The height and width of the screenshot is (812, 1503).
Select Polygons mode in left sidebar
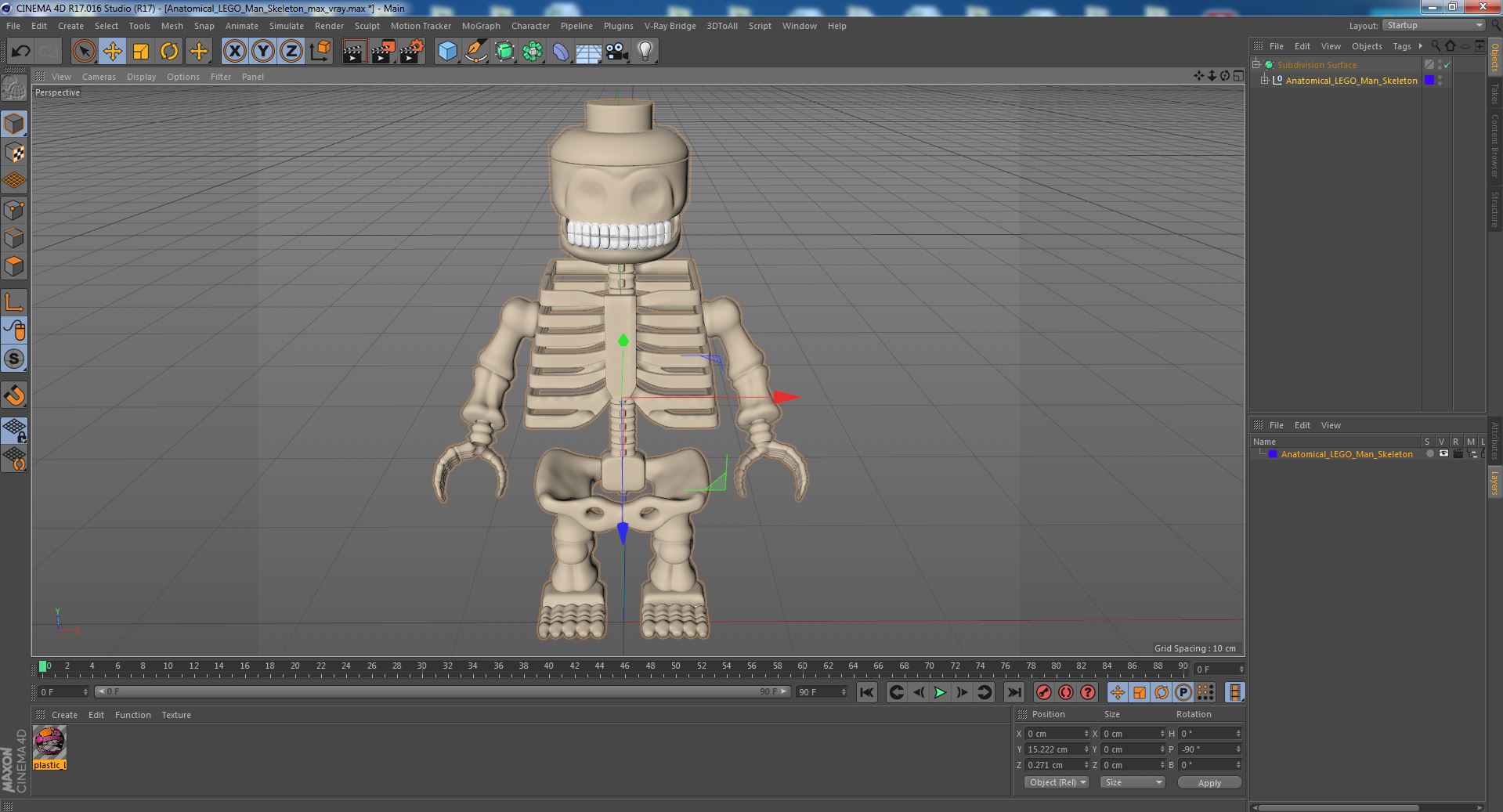point(14,266)
